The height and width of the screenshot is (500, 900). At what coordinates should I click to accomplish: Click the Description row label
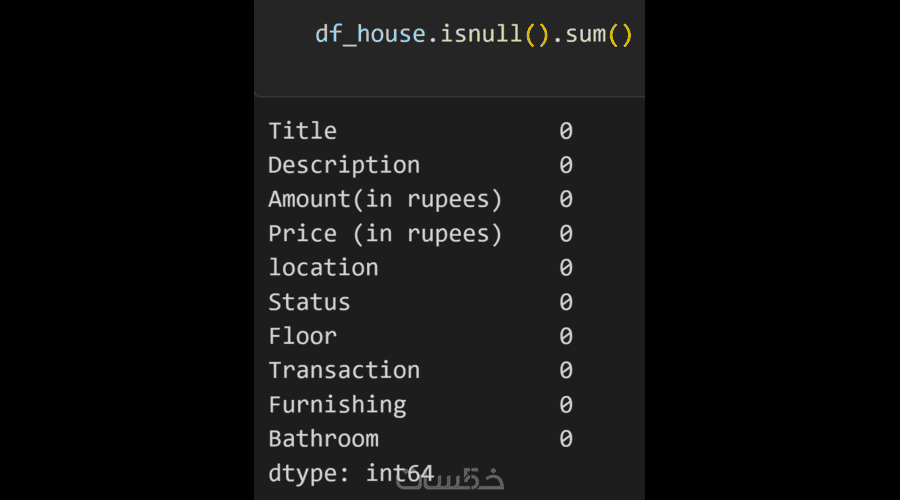(x=344, y=165)
